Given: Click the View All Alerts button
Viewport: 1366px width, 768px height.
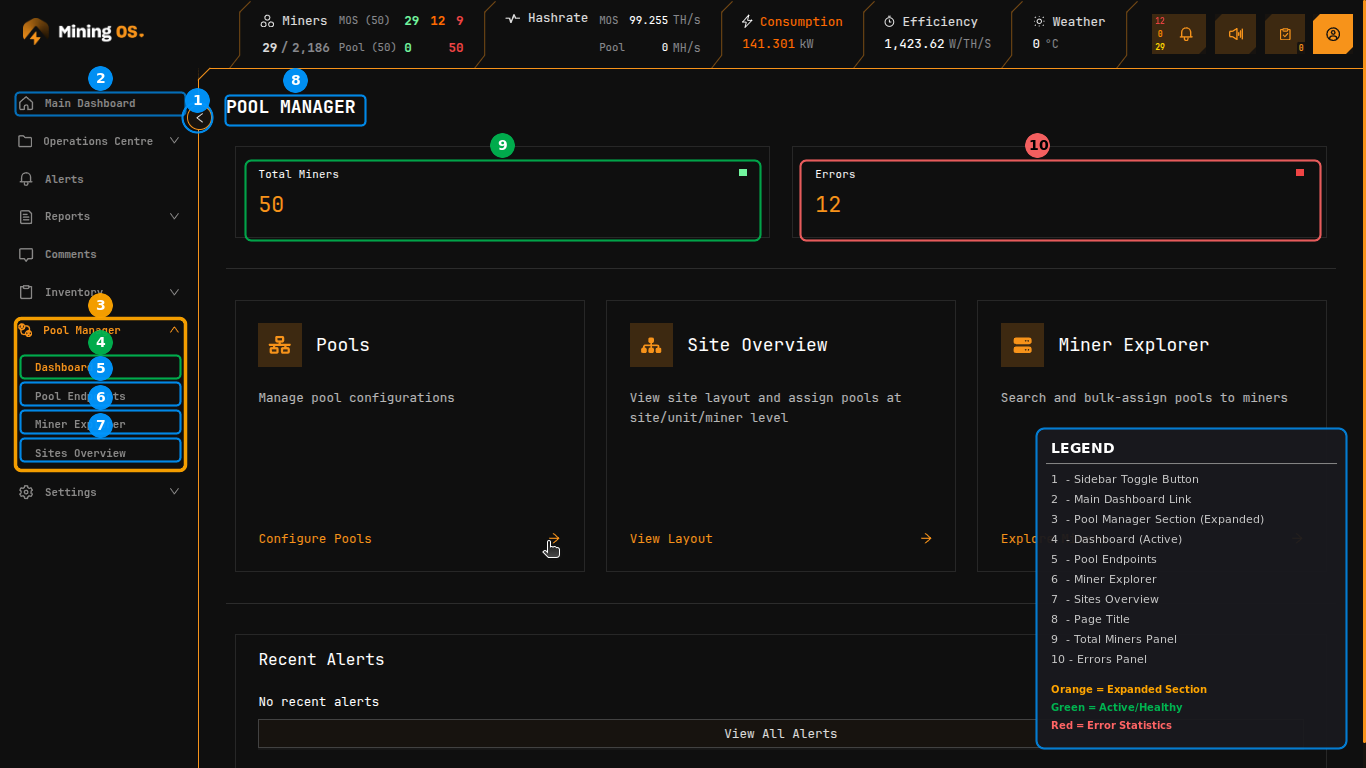Looking at the screenshot, I should [780, 733].
